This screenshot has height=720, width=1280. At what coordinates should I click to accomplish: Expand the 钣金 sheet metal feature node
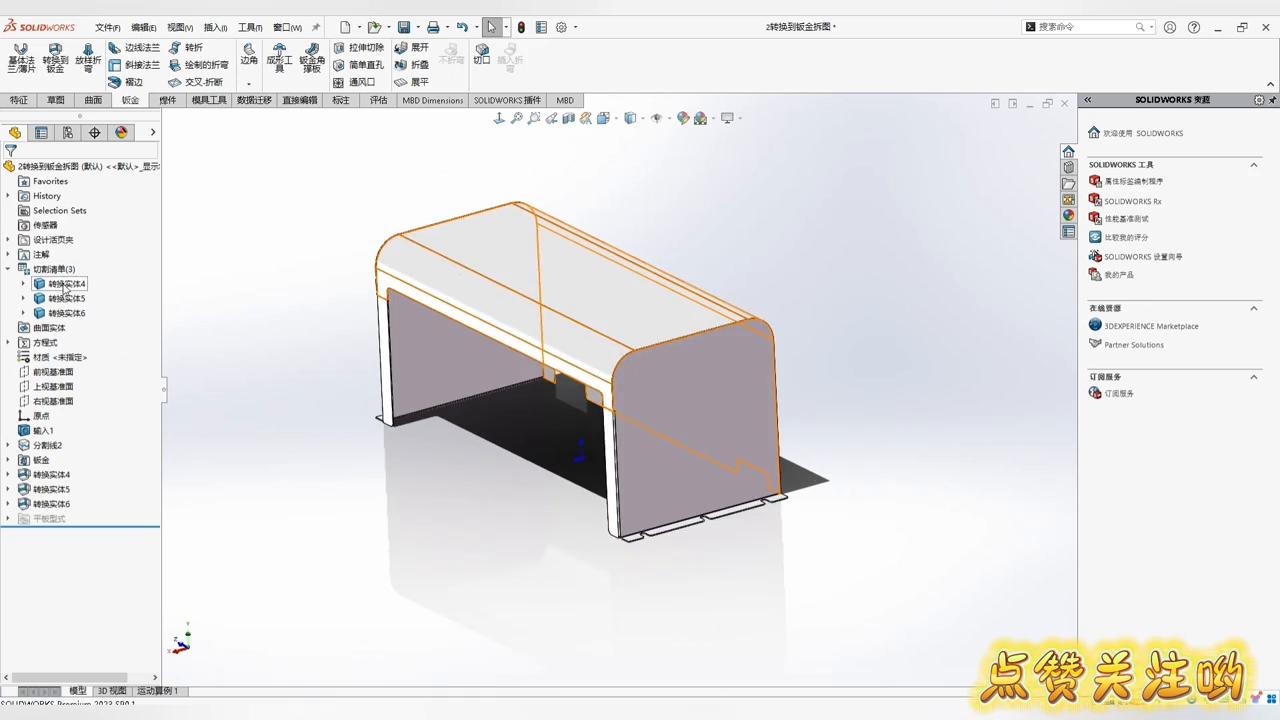pyautogui.click(x=8, y=460)
